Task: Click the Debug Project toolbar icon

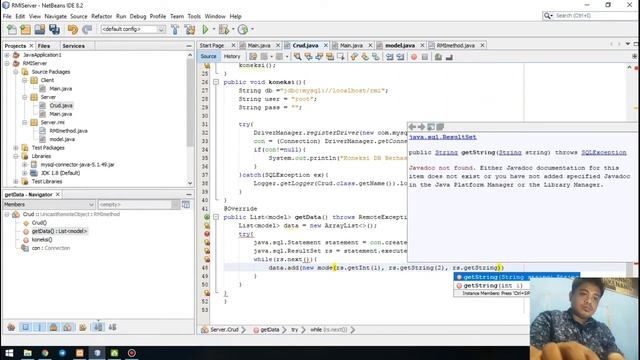Action: point(224,29)
